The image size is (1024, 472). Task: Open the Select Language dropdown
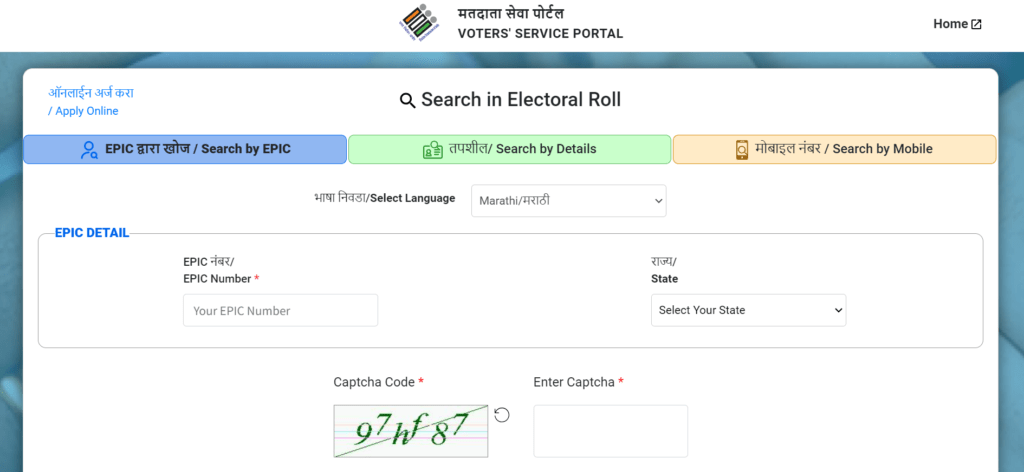(x=569, y=200)
